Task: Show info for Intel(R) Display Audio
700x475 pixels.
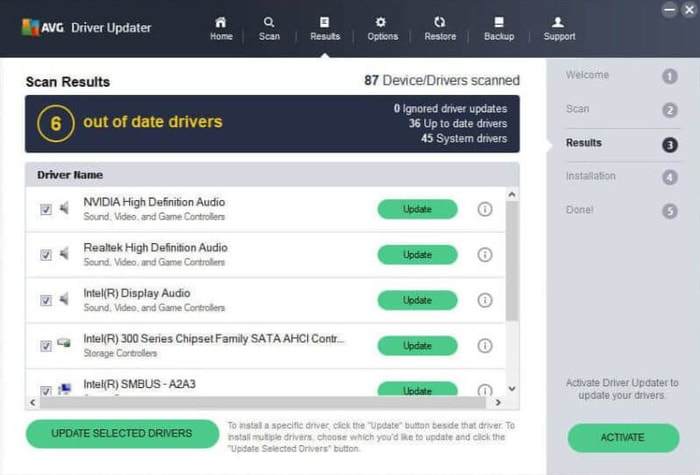Action: [485, 300]
